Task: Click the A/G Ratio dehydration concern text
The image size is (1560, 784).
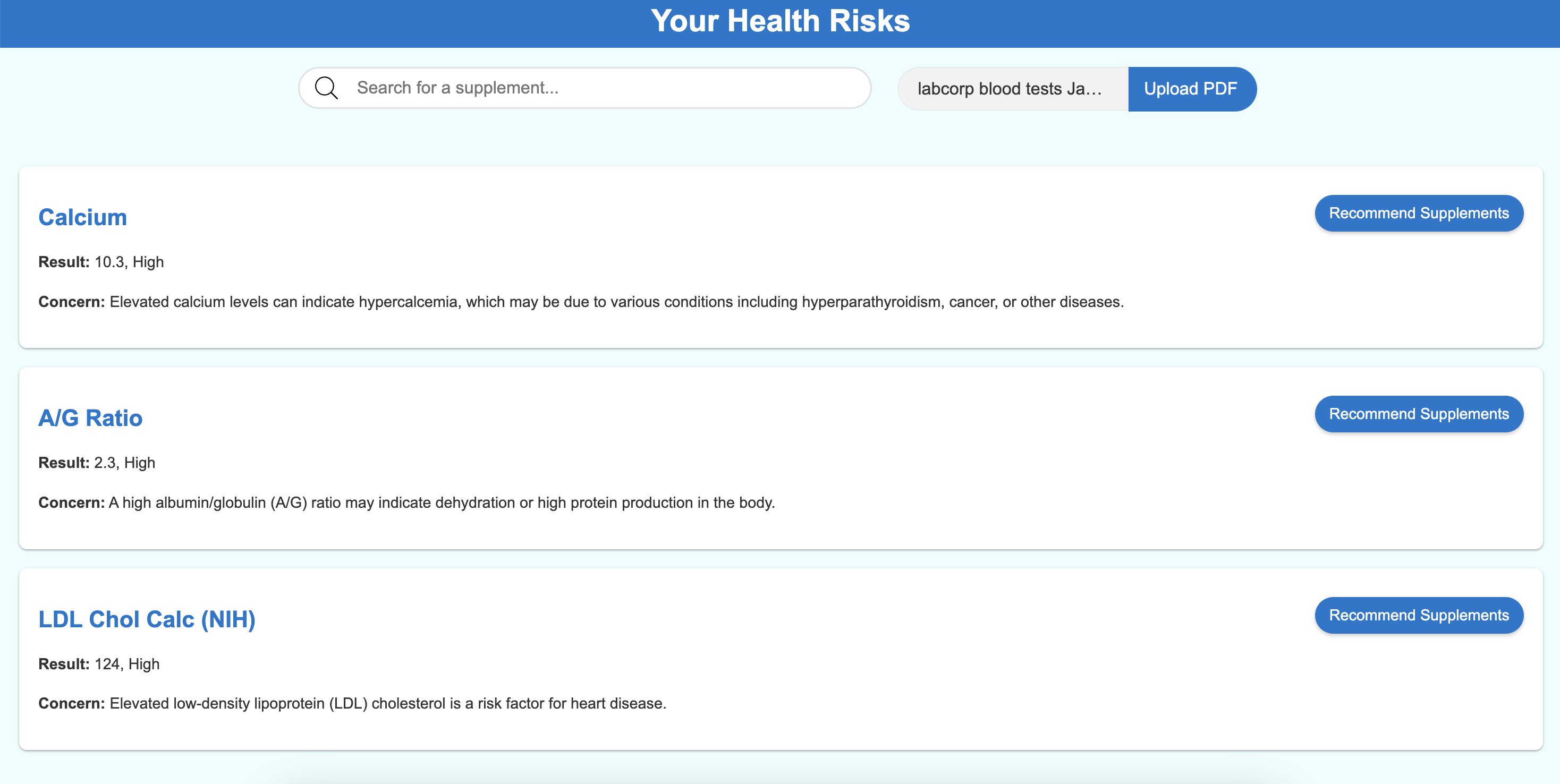Action: point(442,503)
